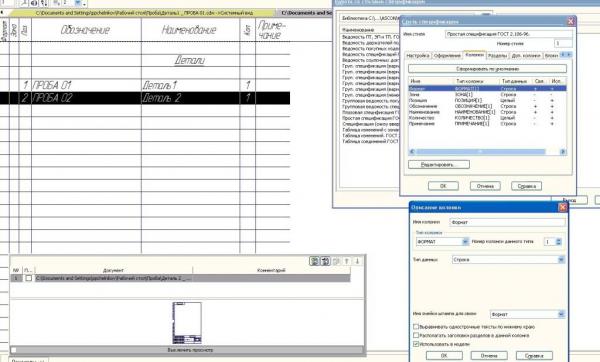The width and height of the screenshot is (600, 362).
Task: Enable 'Выравнивать однострочные тексты по нижнему краю' checkbox
Action: coord(416,327)
